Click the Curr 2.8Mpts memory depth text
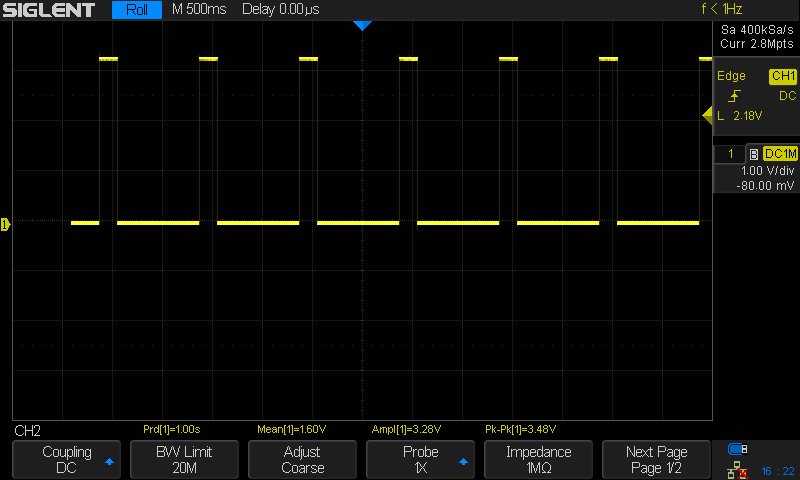This screenshot has width=800, height=480. (757, 44)
